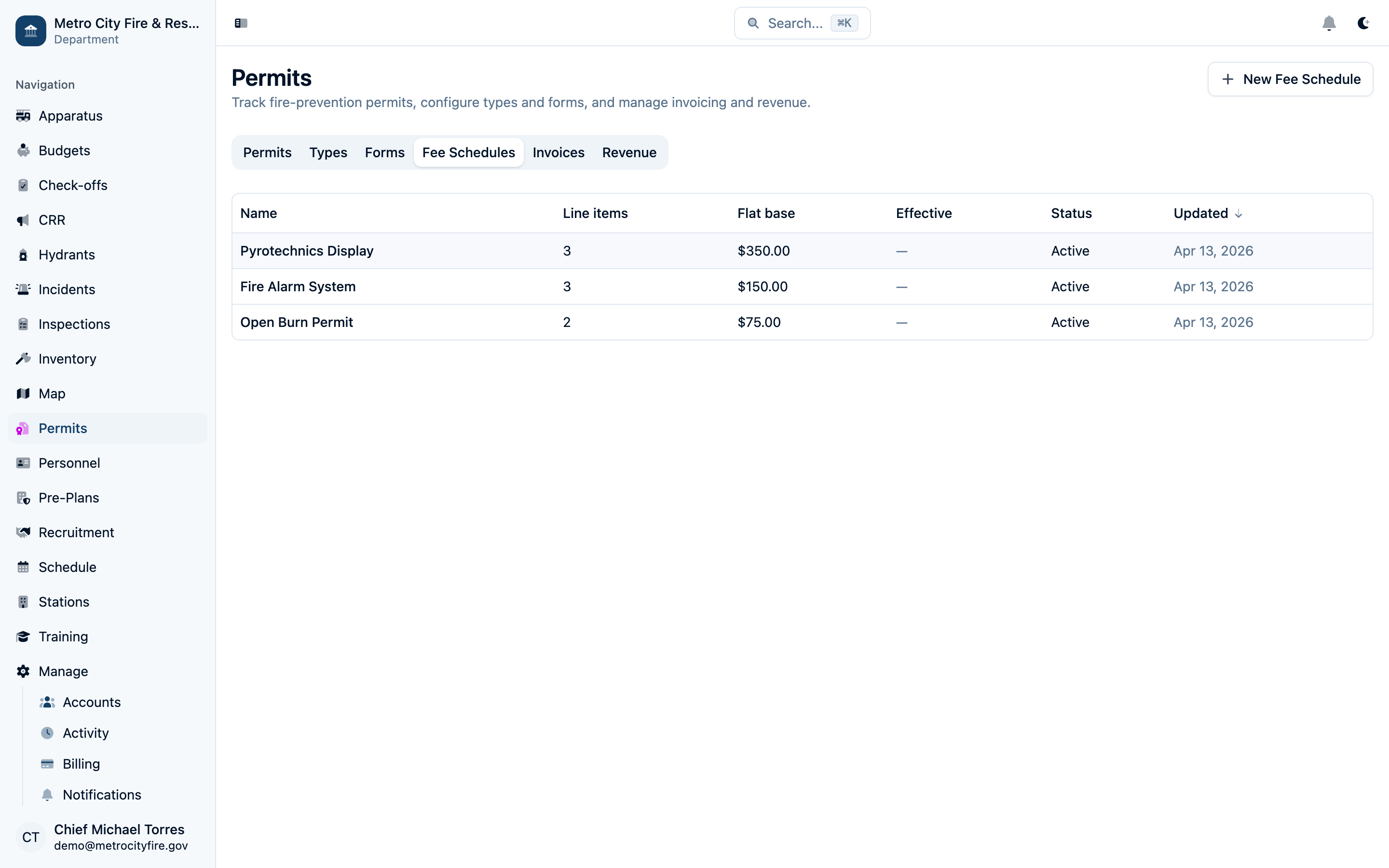Click inside the Search field
The height and width of the screenshot is (868, 1389).
(801, 23)
